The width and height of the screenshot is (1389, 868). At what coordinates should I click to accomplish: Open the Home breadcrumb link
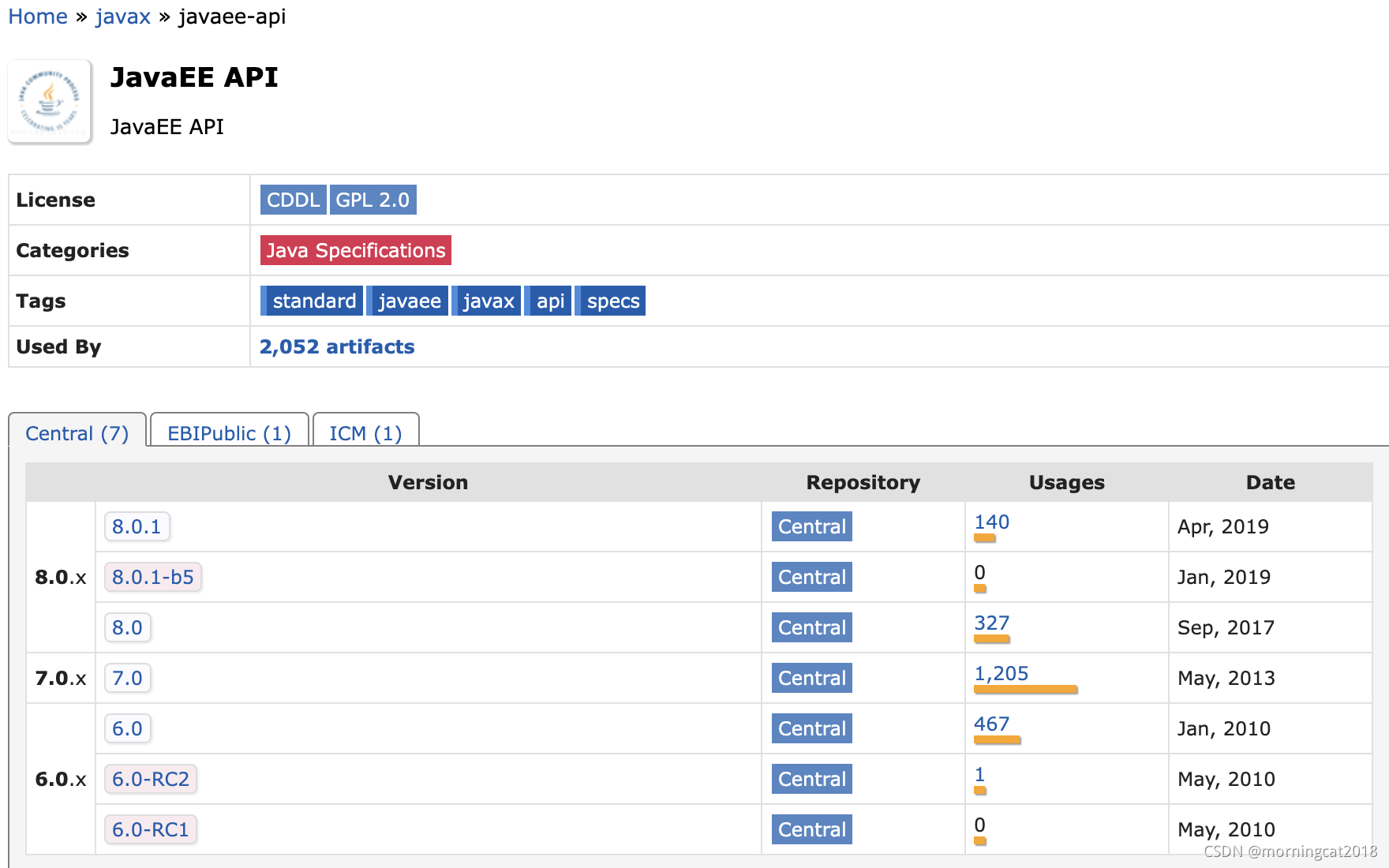tap(38, 17)
